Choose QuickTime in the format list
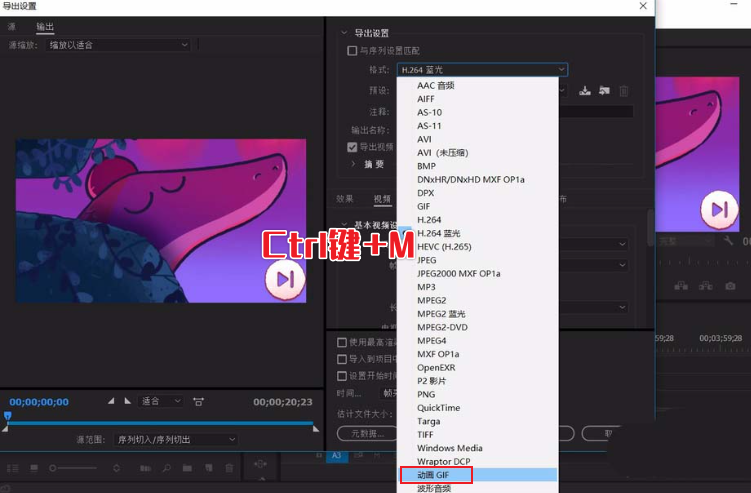This screenshot has width=751, height=493. coord(438,408)
